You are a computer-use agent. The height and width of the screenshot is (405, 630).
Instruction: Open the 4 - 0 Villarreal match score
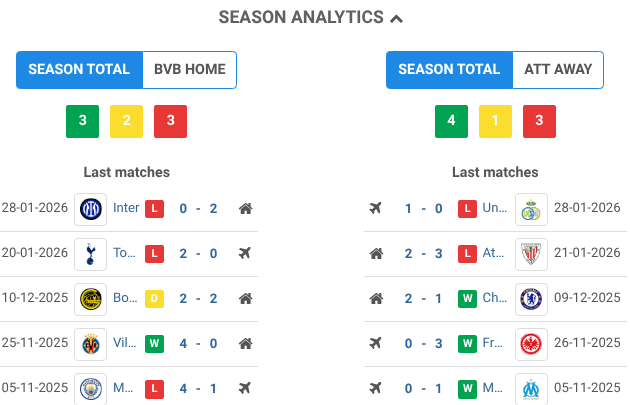(198, 344)
